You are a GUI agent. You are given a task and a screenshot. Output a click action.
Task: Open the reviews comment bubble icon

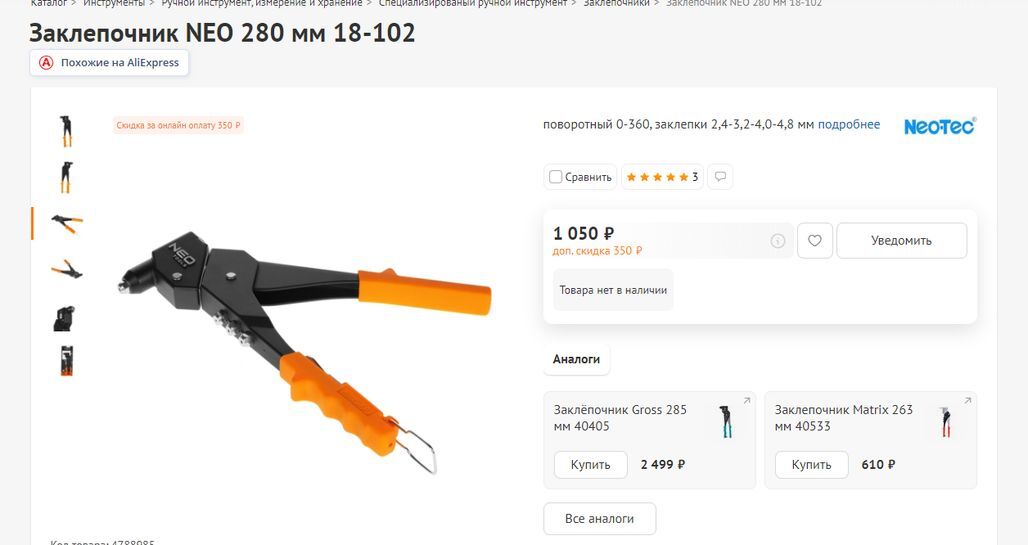point(720,176)
